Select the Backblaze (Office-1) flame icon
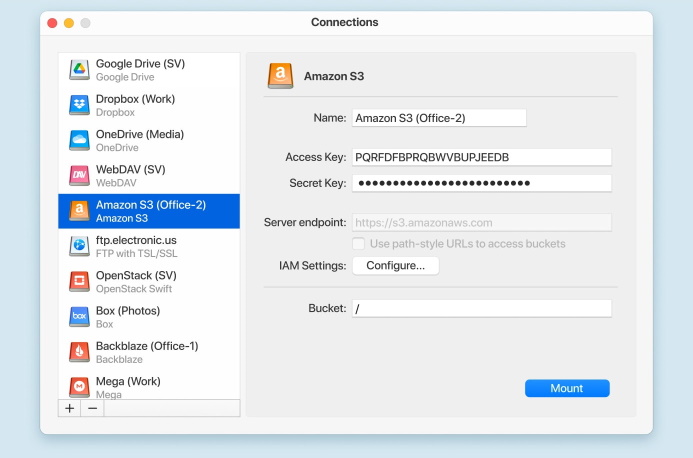The width and height of the screenshot is (693, 458). 80,352
